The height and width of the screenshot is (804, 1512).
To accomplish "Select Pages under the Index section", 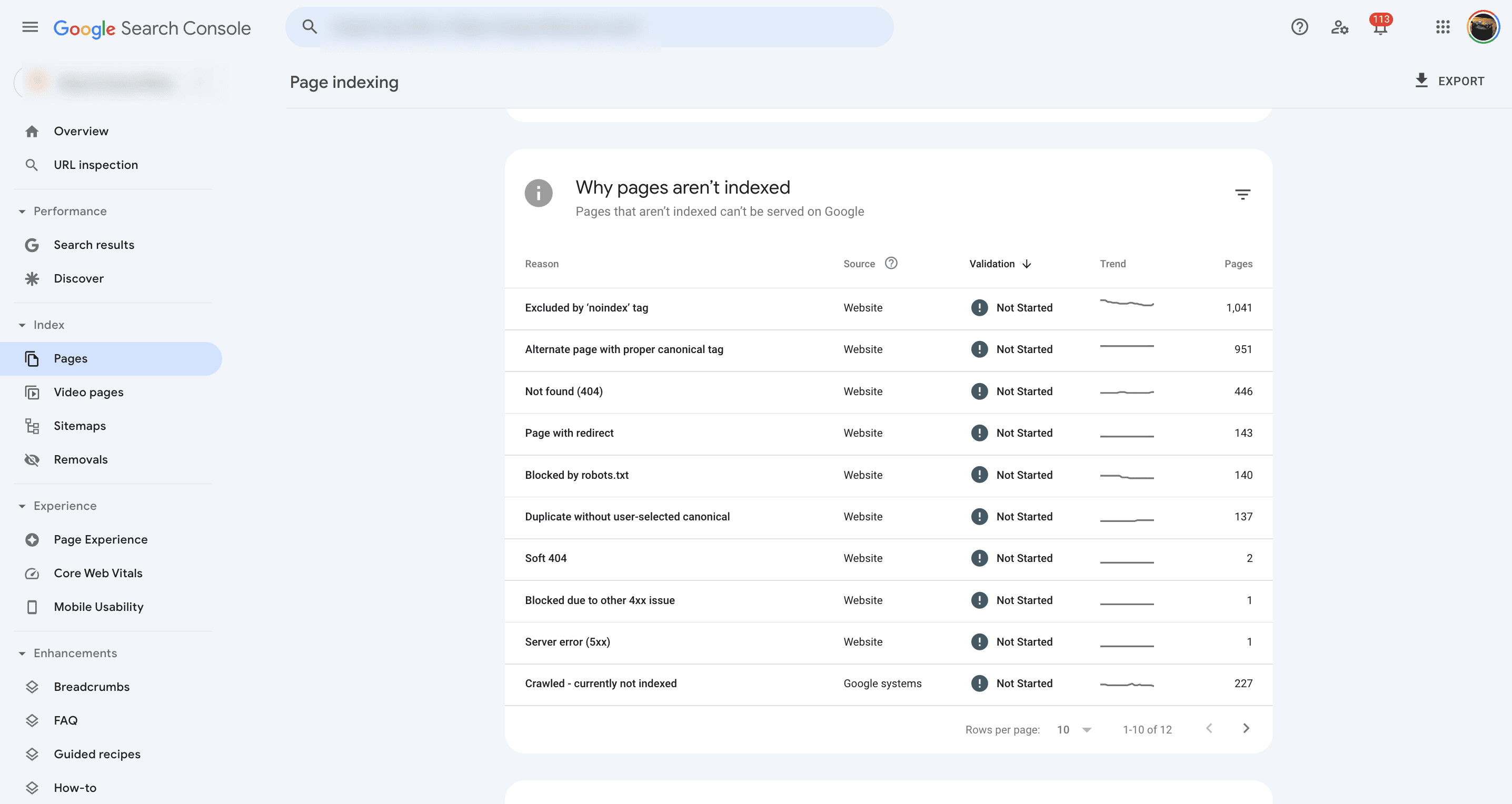I will coord(71,358).
